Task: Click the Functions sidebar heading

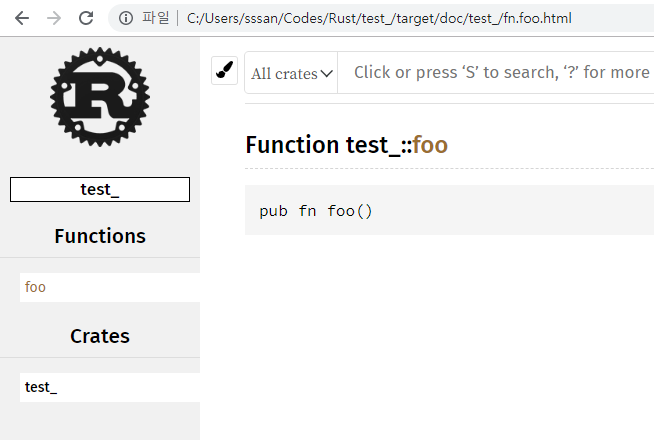Action: tap(100, 236)
